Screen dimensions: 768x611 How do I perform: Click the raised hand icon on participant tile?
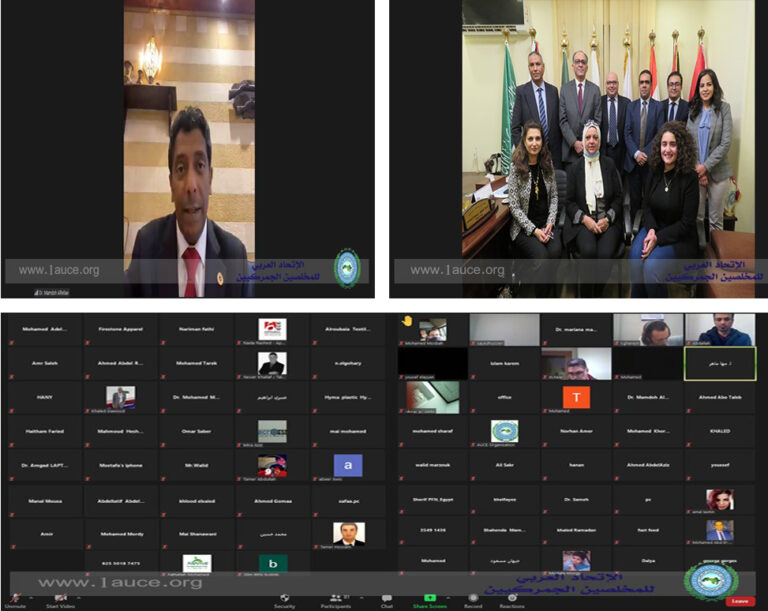click(x=407, y=322)
